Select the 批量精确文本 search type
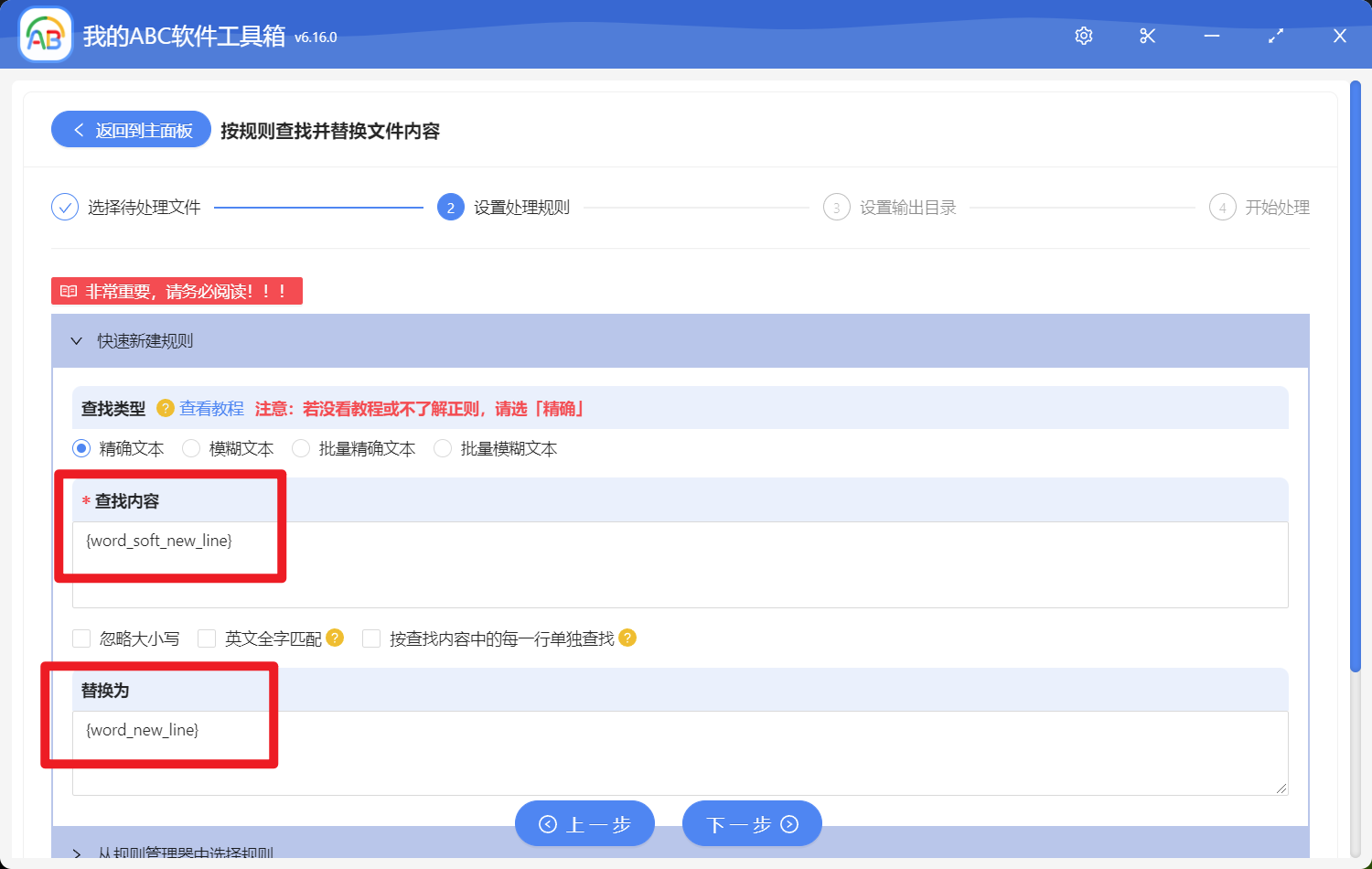The height and width of the screenshot is (869, 1372). pos(300,448)
